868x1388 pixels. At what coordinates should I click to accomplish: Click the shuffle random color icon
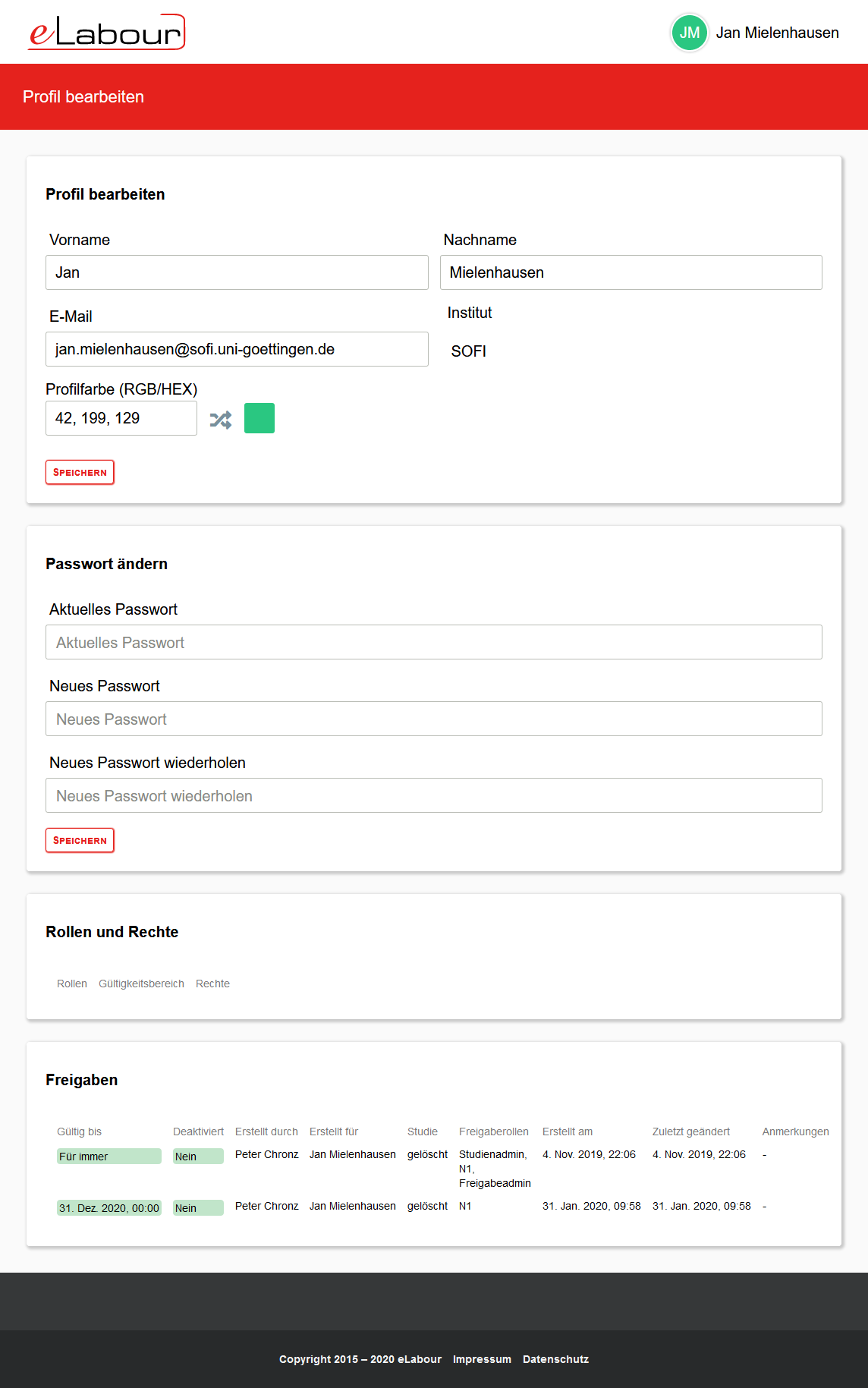221,419
